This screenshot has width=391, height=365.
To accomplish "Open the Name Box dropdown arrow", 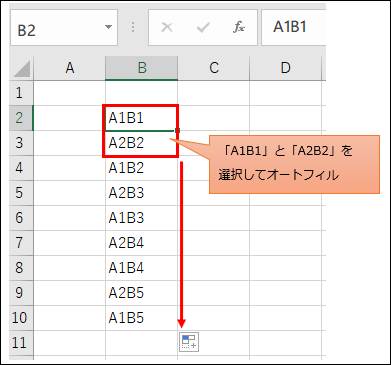I will coord(108,27).
